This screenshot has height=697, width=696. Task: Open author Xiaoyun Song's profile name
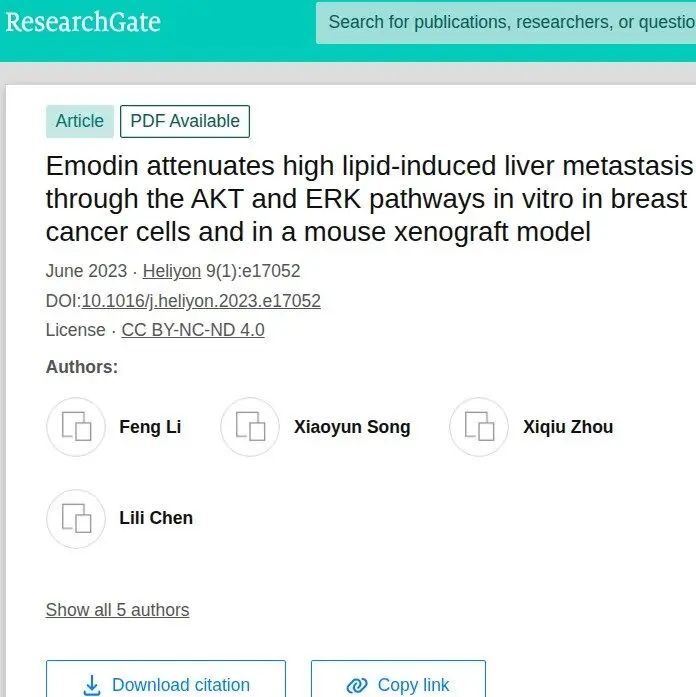(352, 427)
